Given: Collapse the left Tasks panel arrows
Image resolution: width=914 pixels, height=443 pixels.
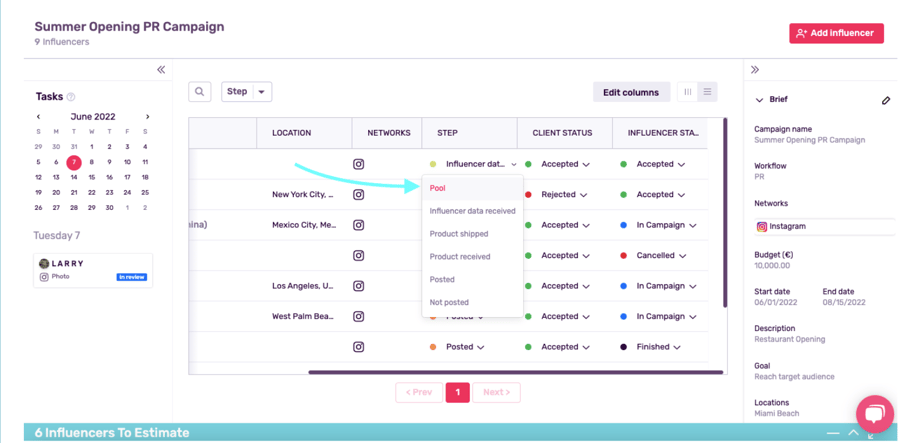Looking at the screenshot, I should (161, 70).
